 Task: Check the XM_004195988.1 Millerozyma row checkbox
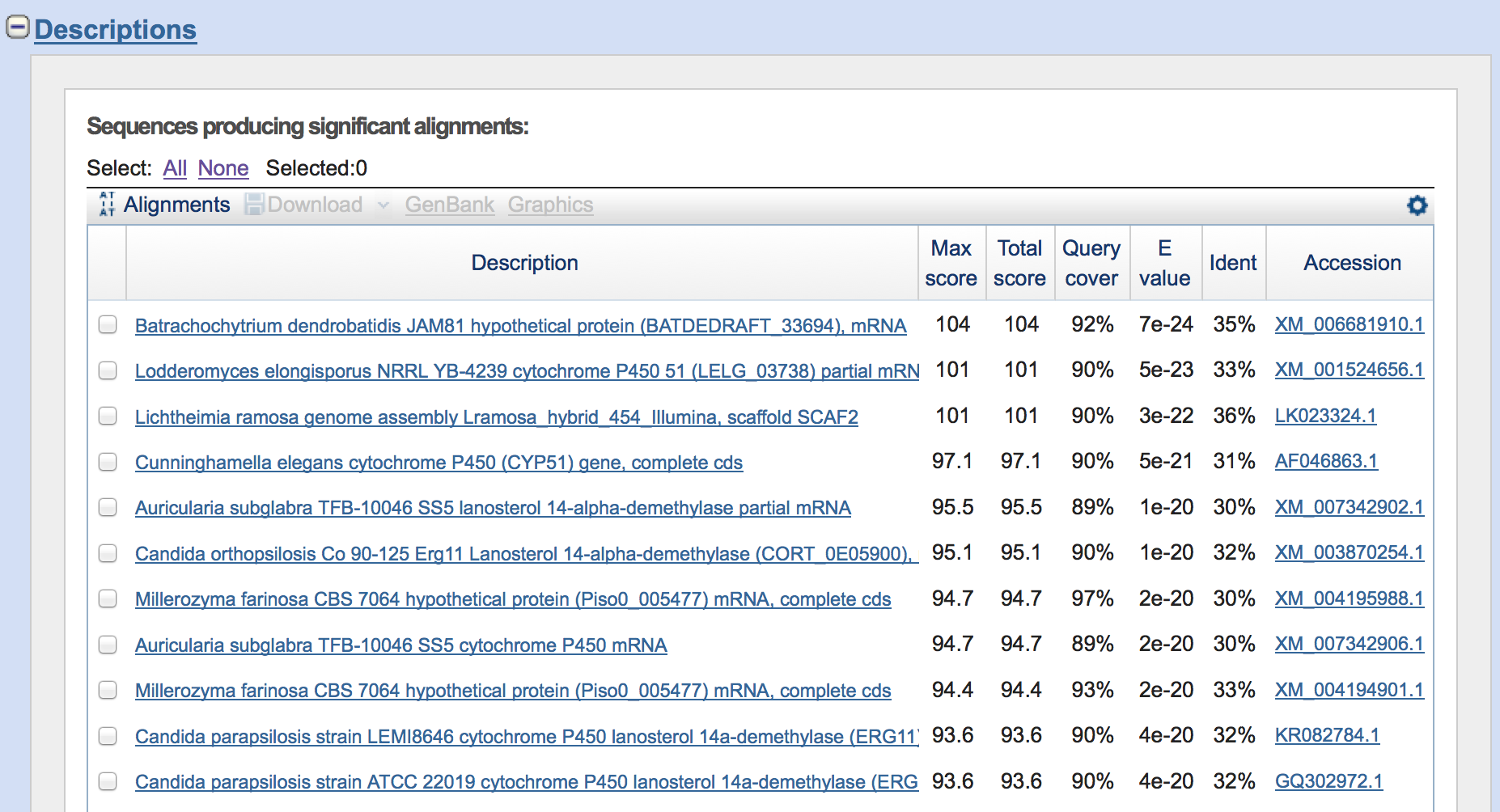tap(108, 599)
